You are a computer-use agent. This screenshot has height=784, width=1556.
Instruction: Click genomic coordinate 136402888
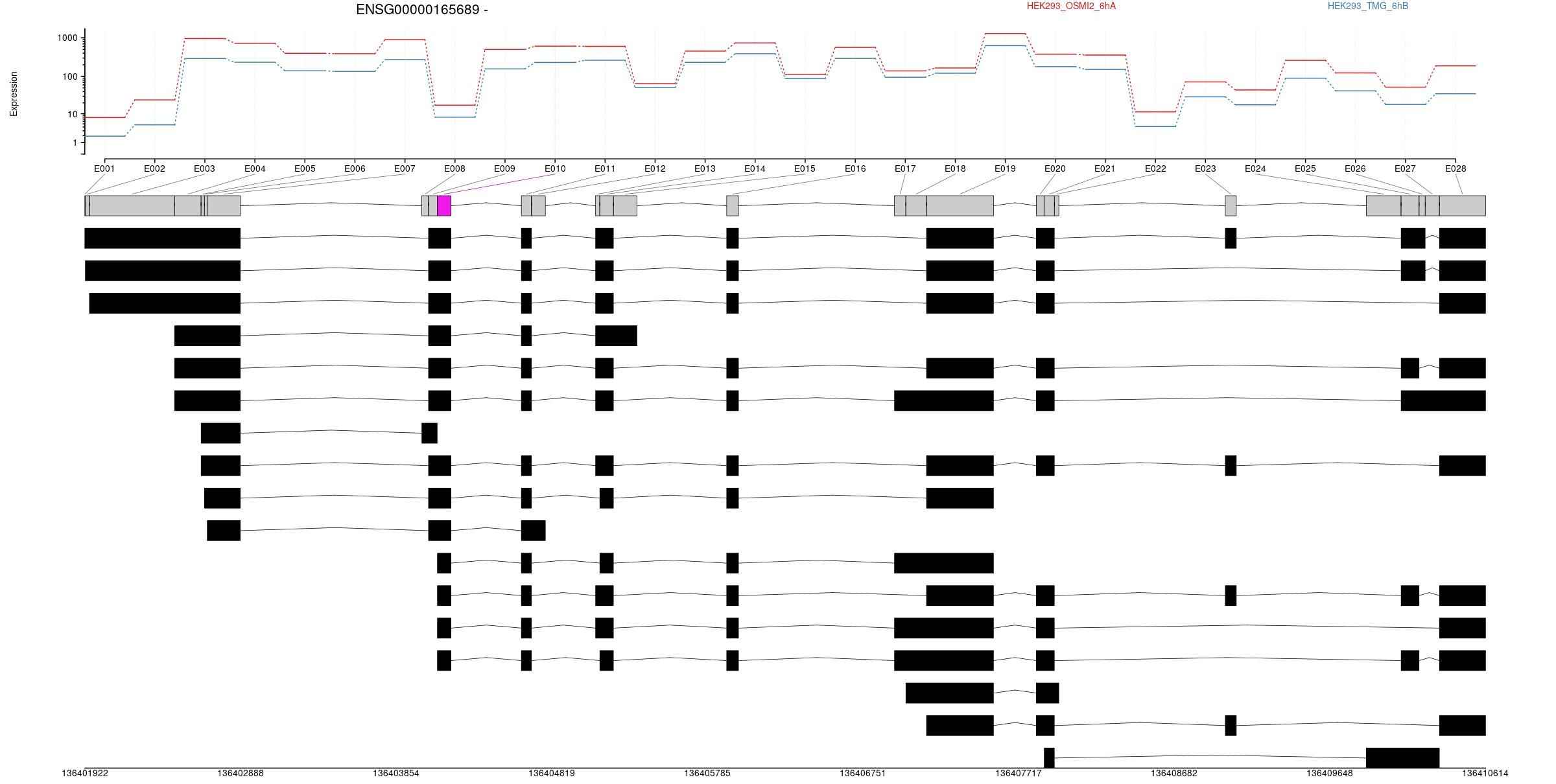coord(241,773)
